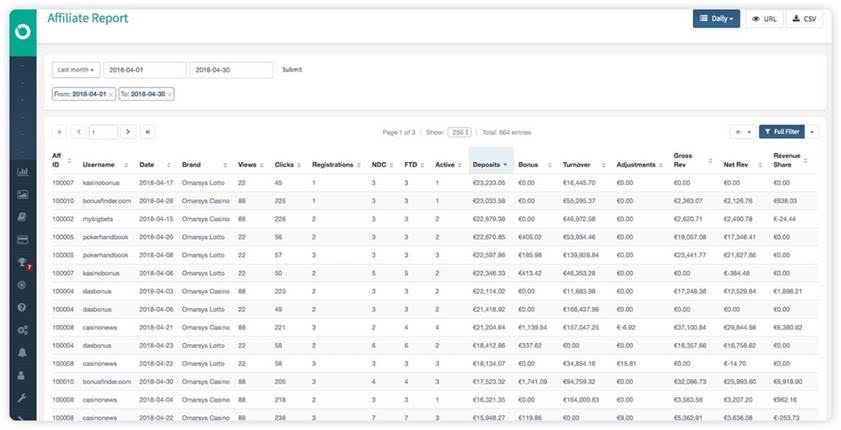Open the credit card payments sidebar icon
This screenshot has width=841, height=430.
[23, 240]
